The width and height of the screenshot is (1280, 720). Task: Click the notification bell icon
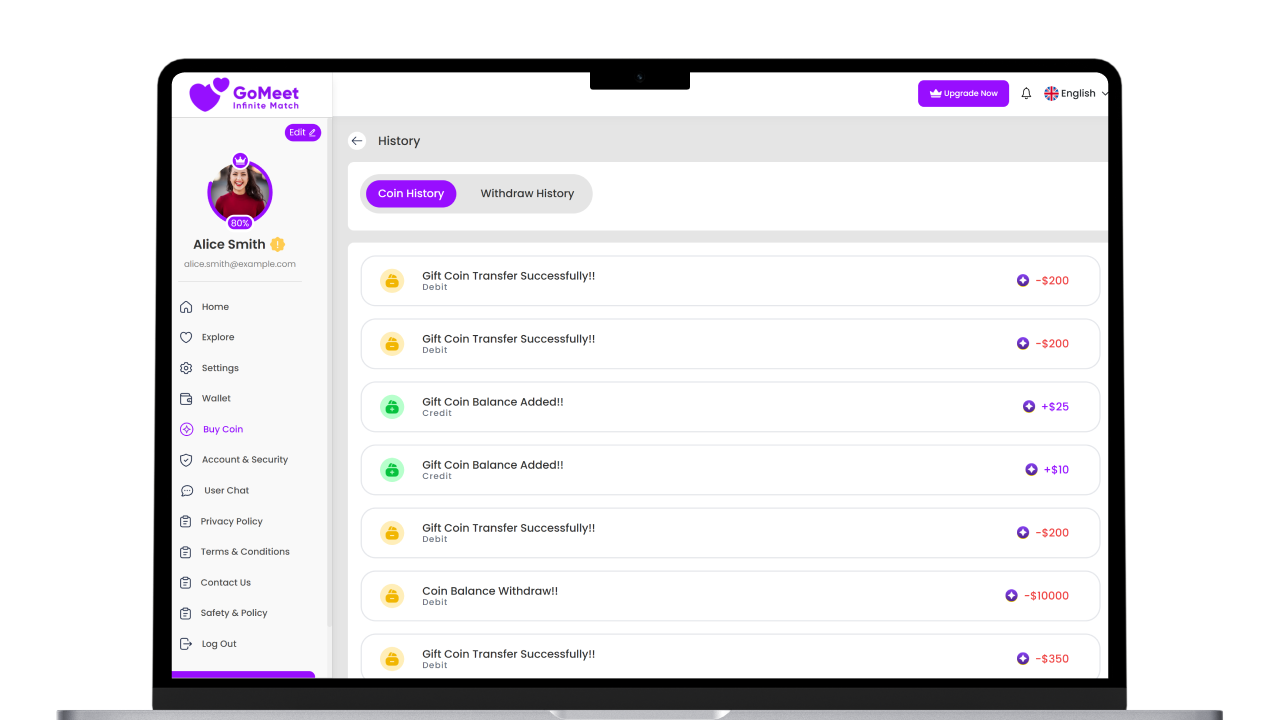1026,93
